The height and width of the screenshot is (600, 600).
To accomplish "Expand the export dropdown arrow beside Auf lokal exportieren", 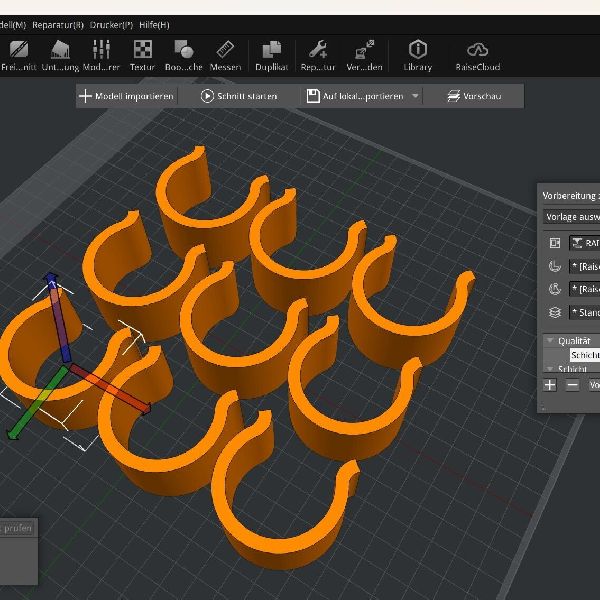I will (x=415, y=96).
